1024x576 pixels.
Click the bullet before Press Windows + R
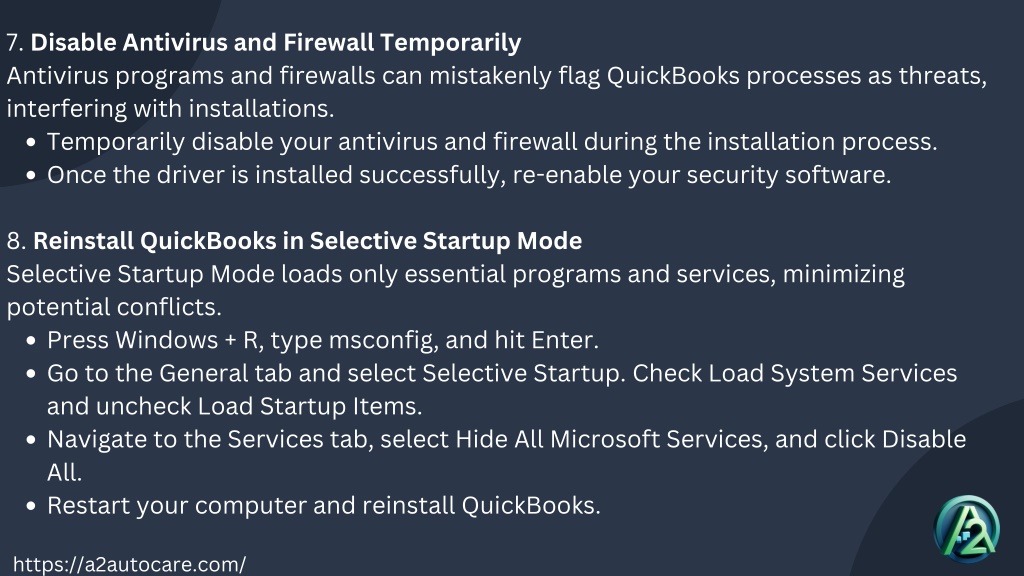(31, 341)
